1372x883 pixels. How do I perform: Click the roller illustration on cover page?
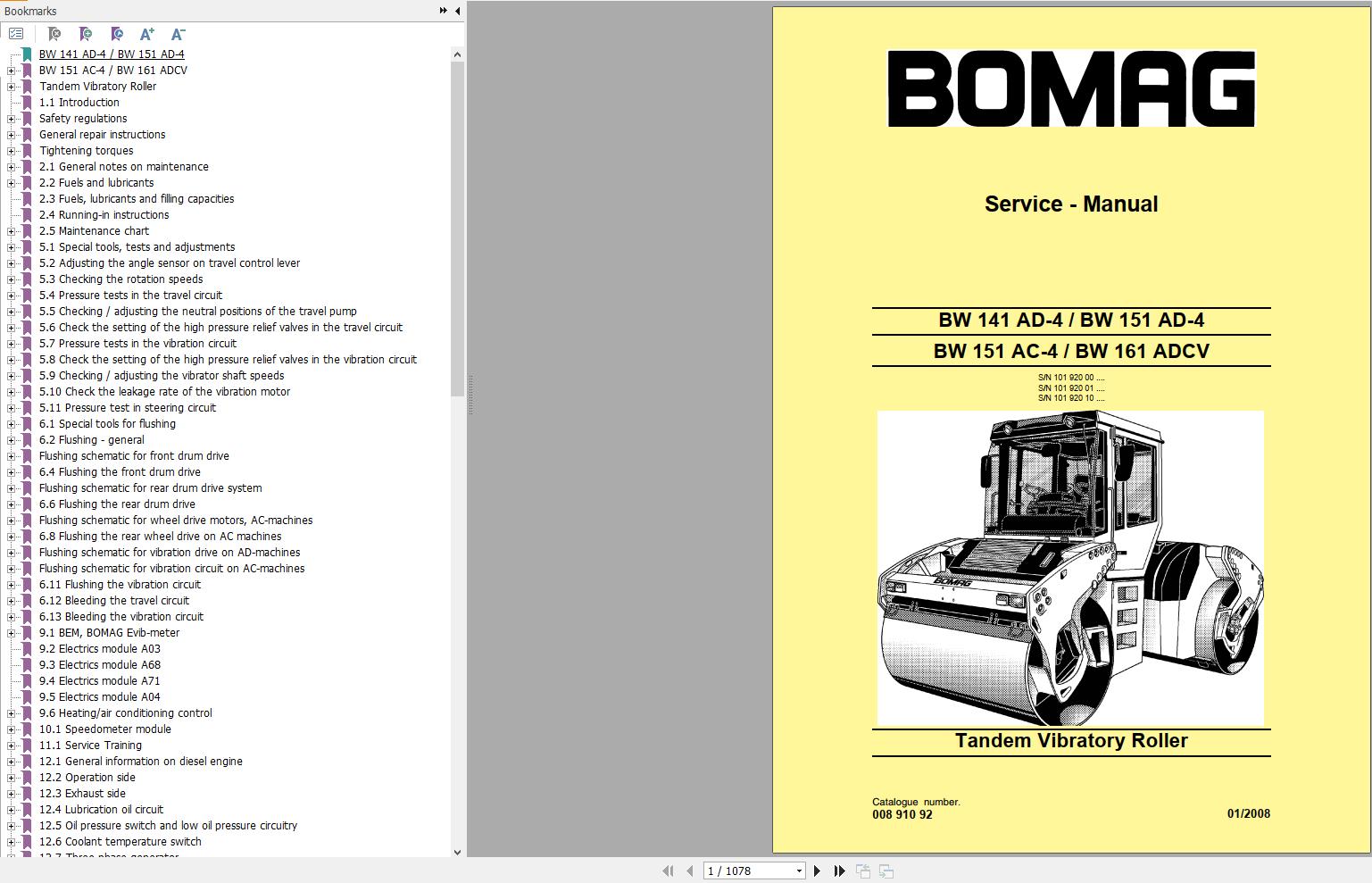click(x=1070, y=568)
